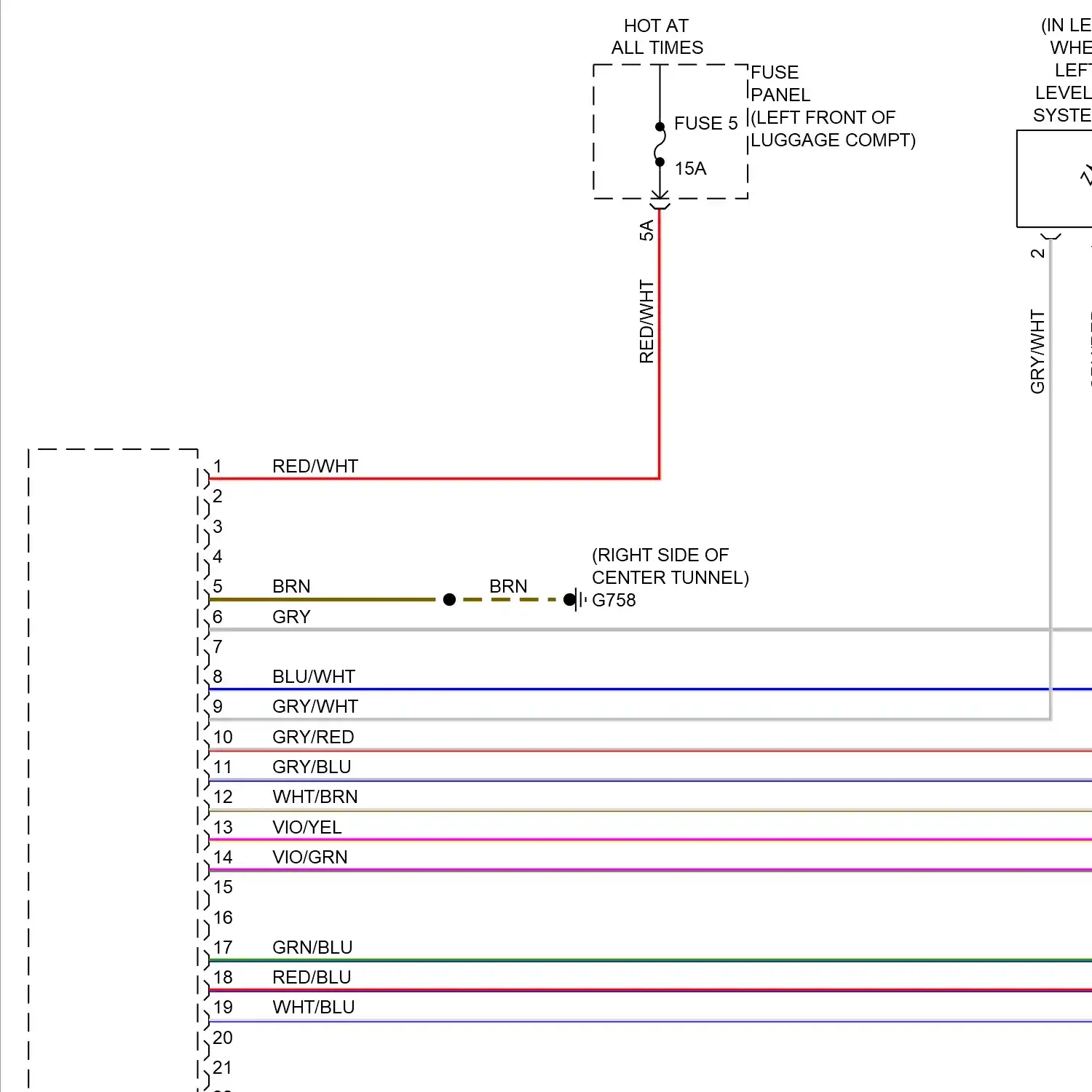
Task: Click the blue BLU/WHT wire line
Action: point(650,689)
